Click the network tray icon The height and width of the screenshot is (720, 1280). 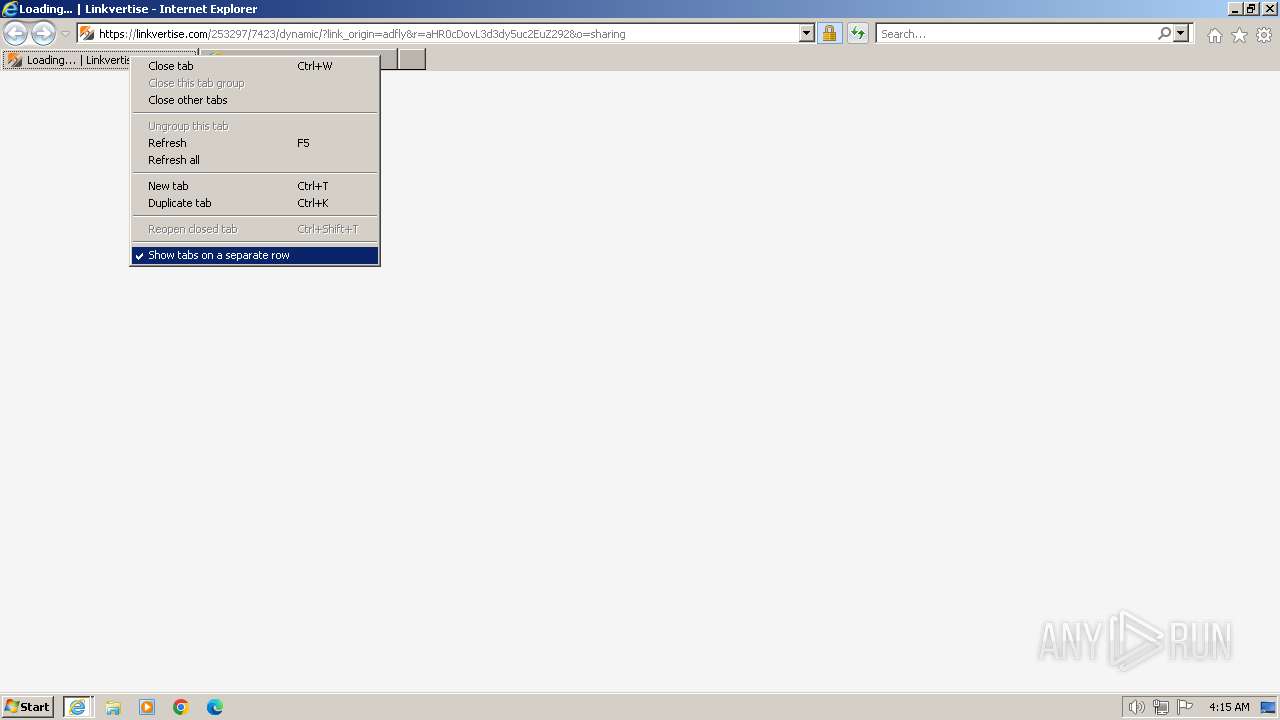[x=1161, y=707]
